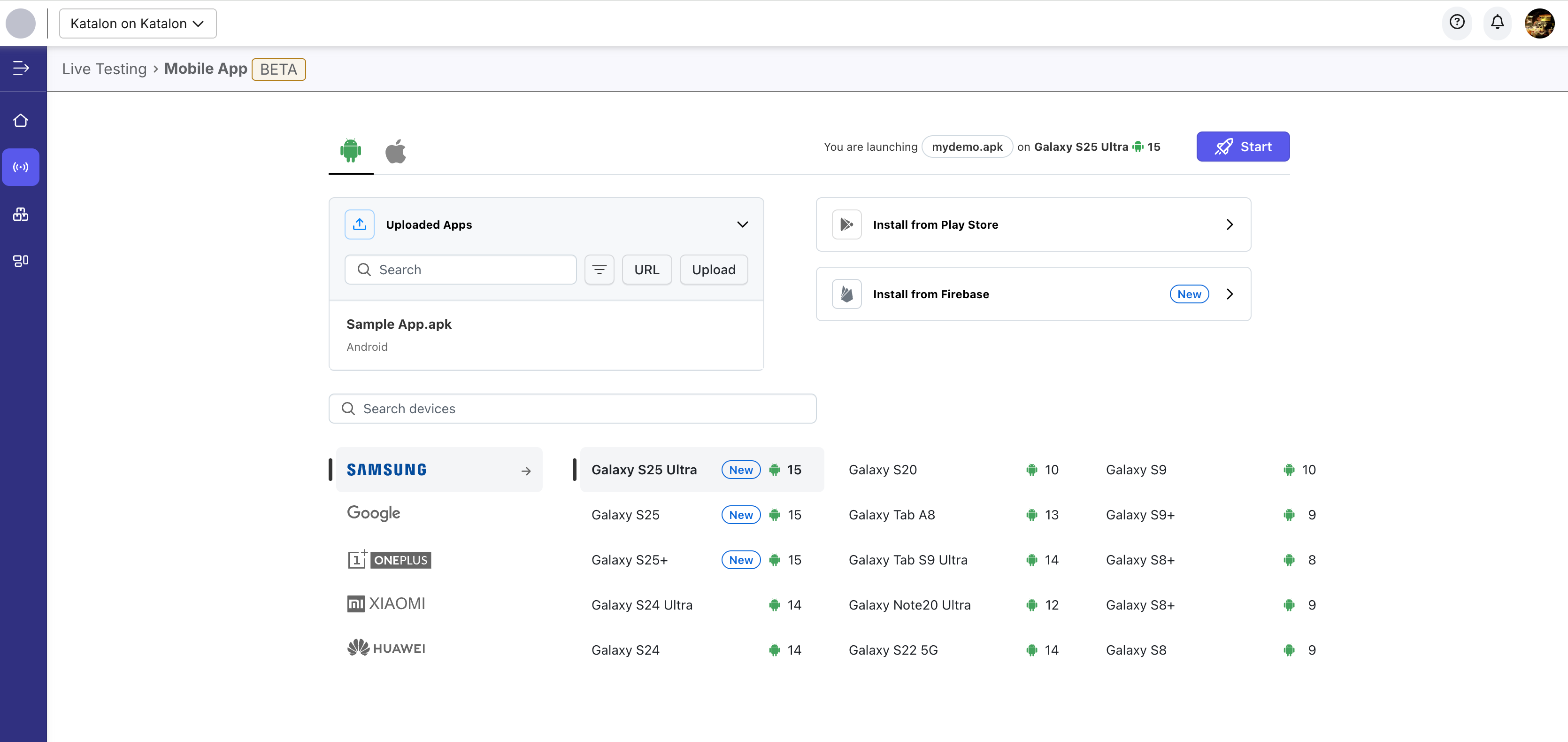Select the Galaxy Tab S9 Ultra device
The height and width of the screenshot is (742, 1568).
pyautogui.click(x=954, y=560)
